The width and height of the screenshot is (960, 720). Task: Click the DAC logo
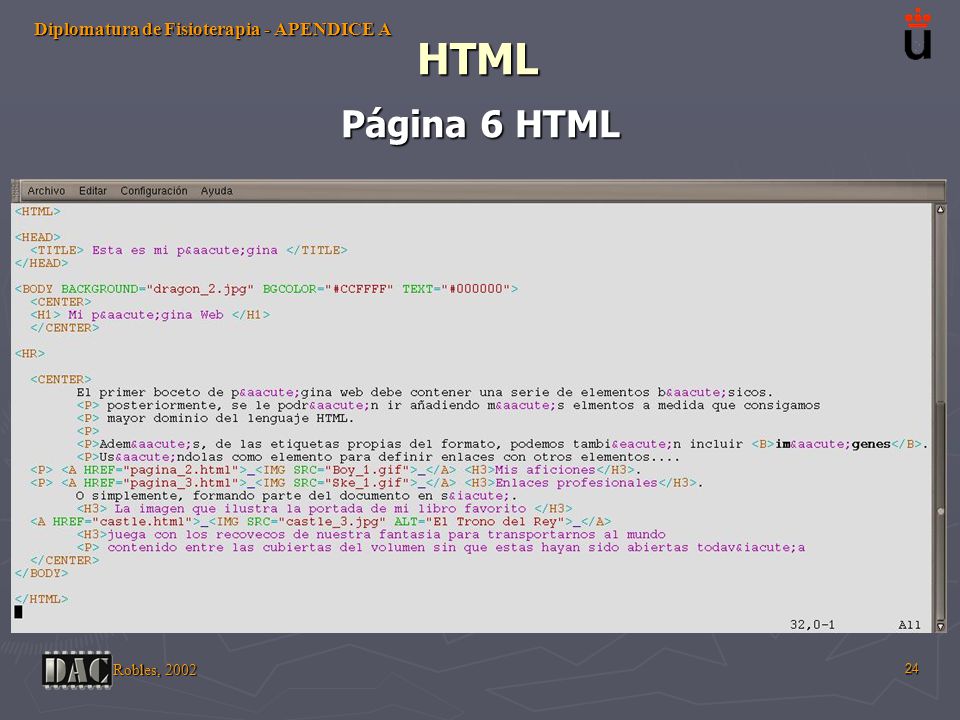(77, 669)
